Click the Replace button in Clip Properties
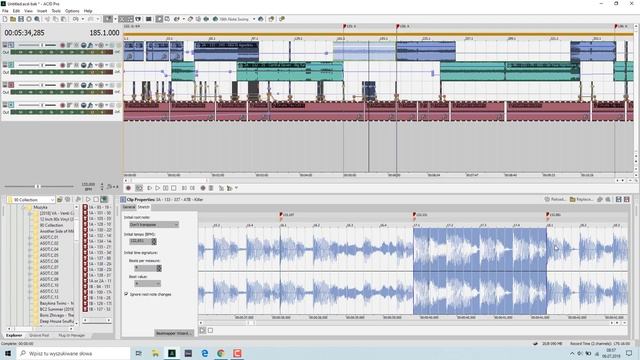The width and height of the screenshot is (640, 360). pos(581,199)
